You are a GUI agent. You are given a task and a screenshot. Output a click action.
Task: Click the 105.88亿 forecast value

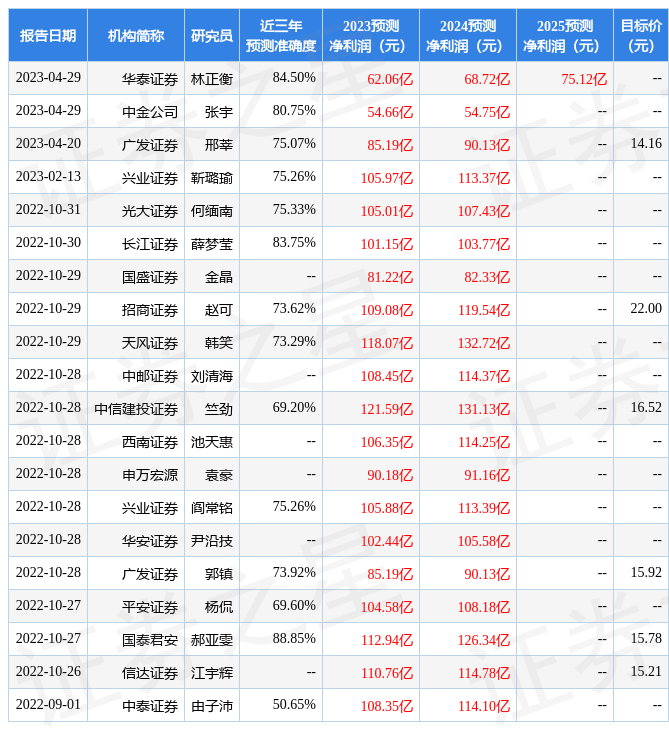click(x=387, y=508)
